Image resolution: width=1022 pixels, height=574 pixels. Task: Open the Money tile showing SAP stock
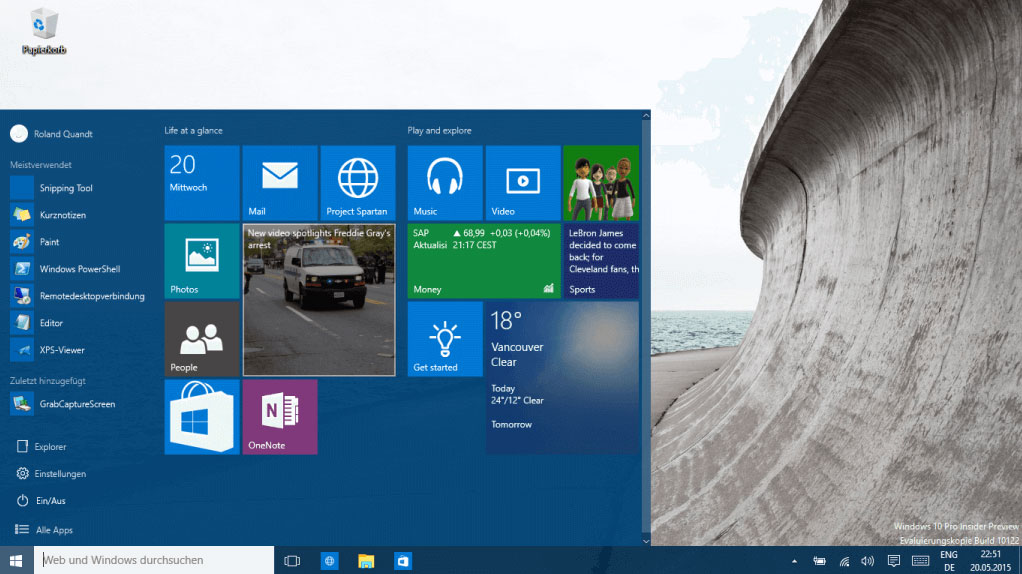pyautogui.click(x=484, y=261)
